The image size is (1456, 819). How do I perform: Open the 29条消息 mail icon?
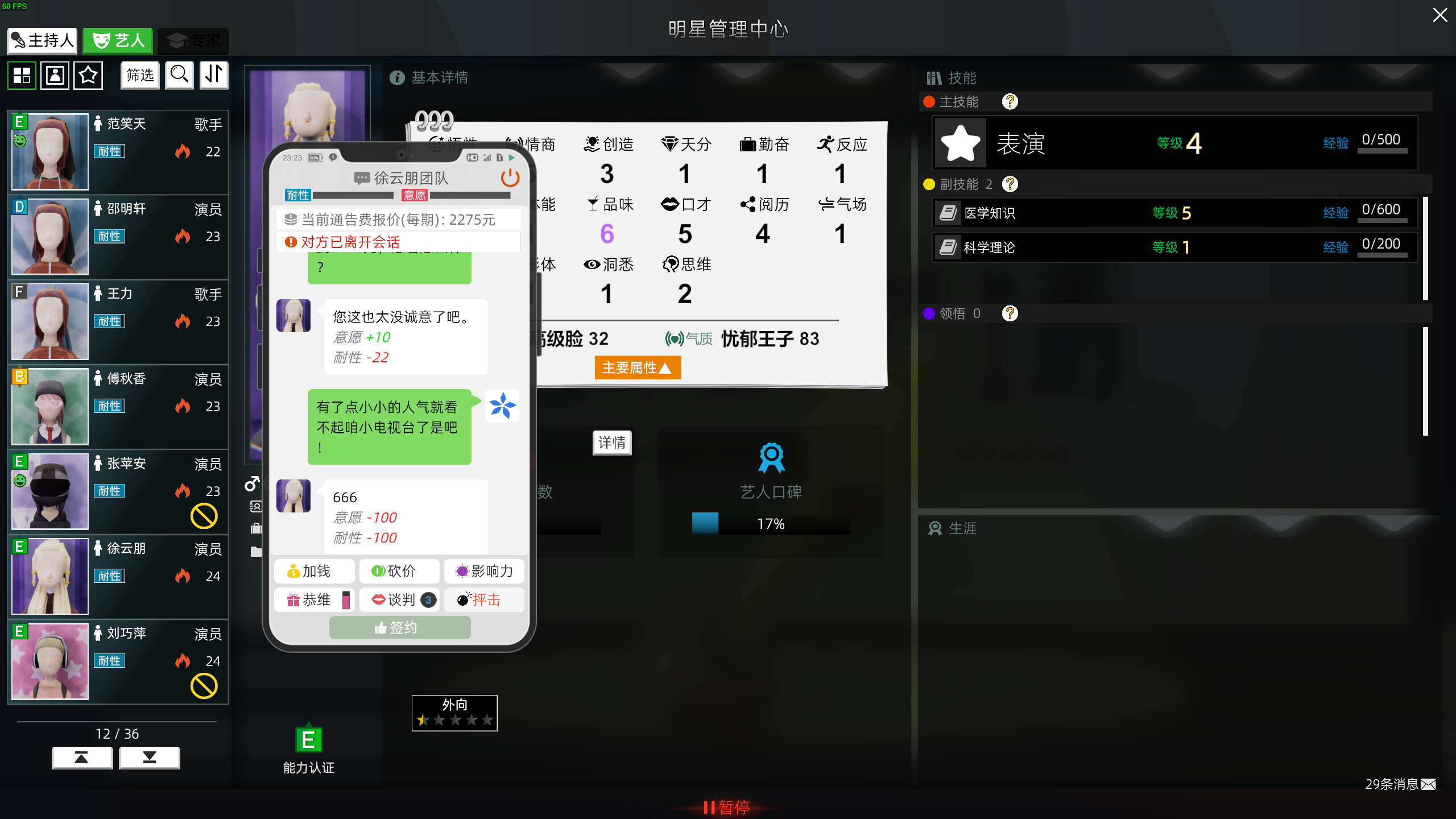tap(1428, 784)
